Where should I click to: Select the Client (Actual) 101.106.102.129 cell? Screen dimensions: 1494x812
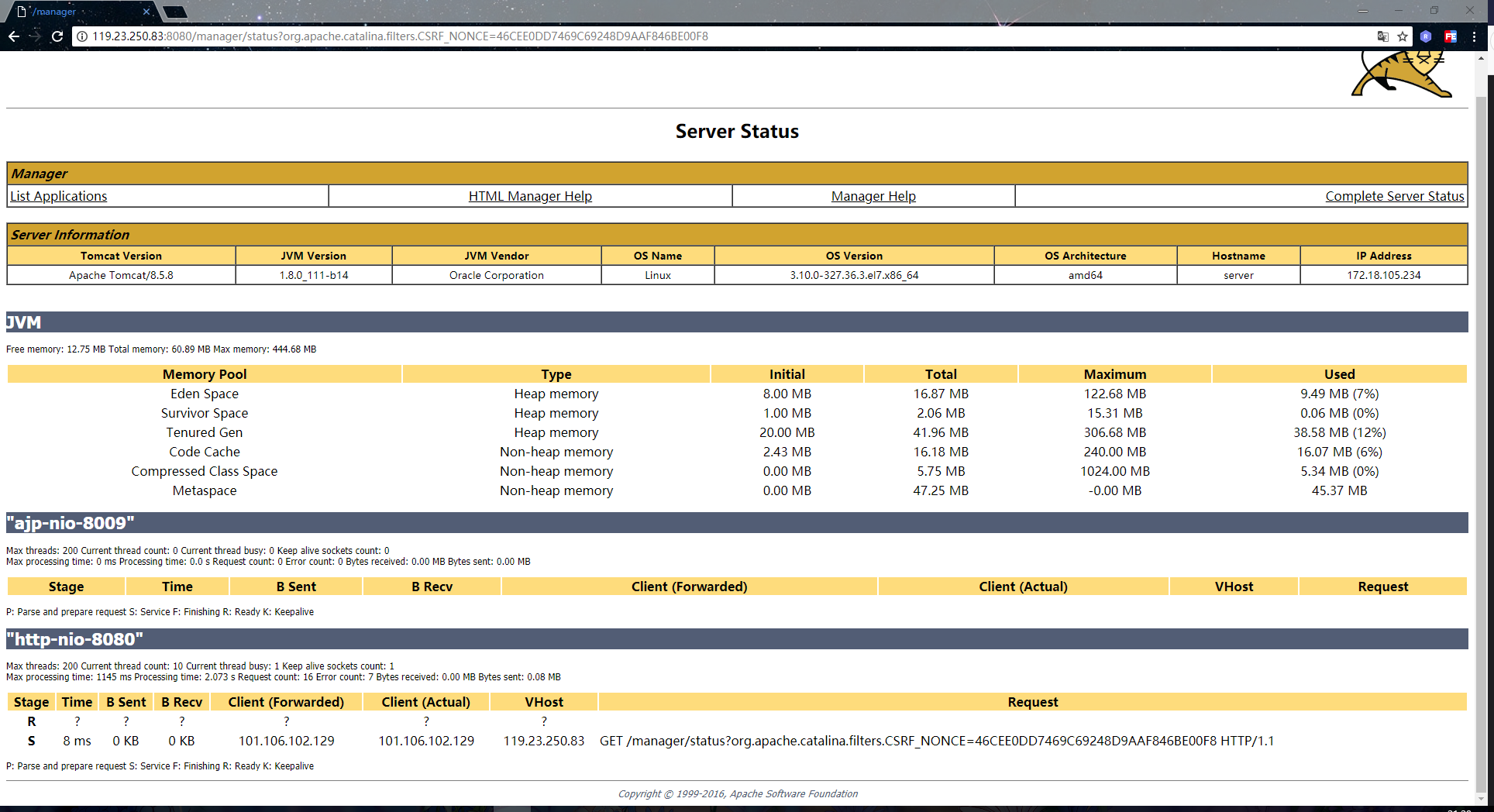426,741
